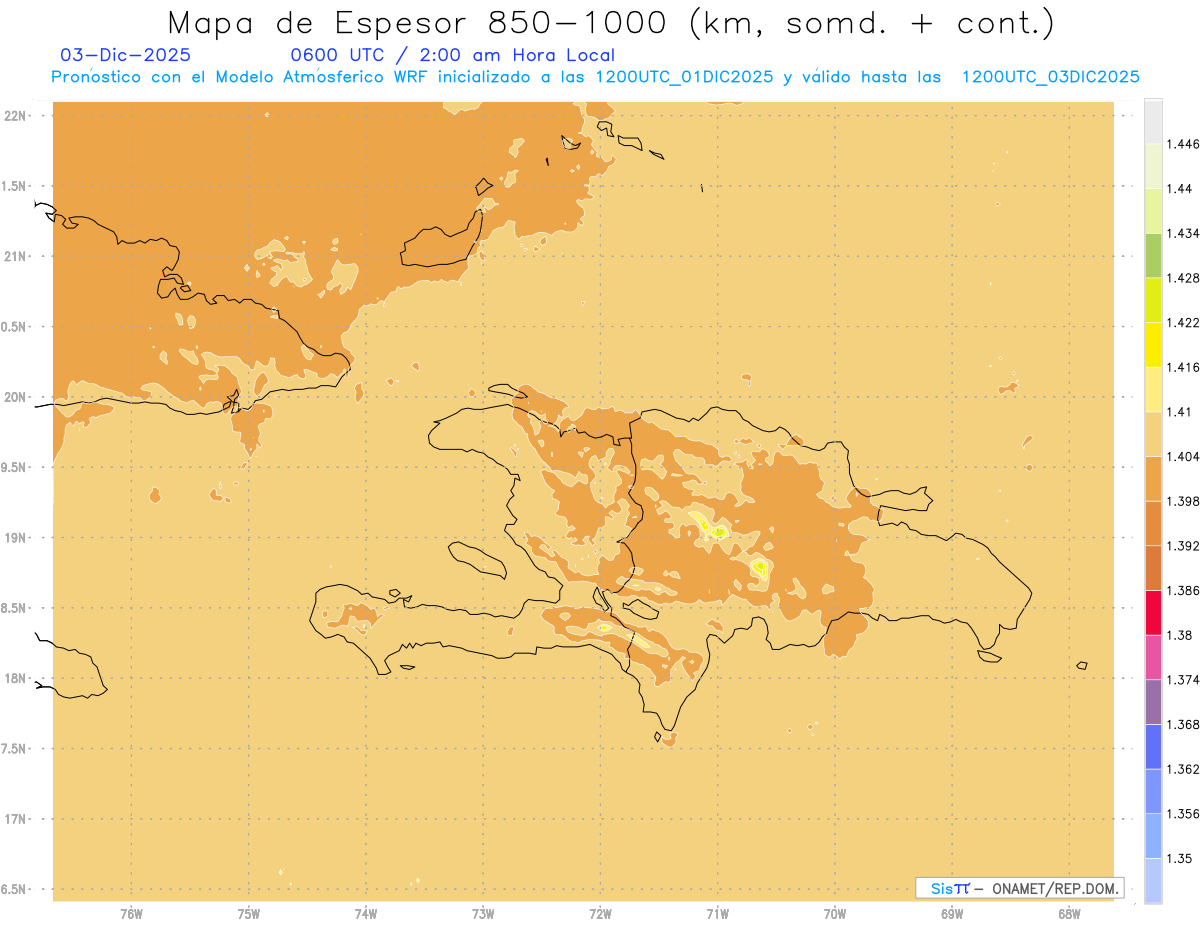Click the date label "03-Dic-2025"
The width and height of the screenshot is (1200, 927).
click(x=126, y=55)
